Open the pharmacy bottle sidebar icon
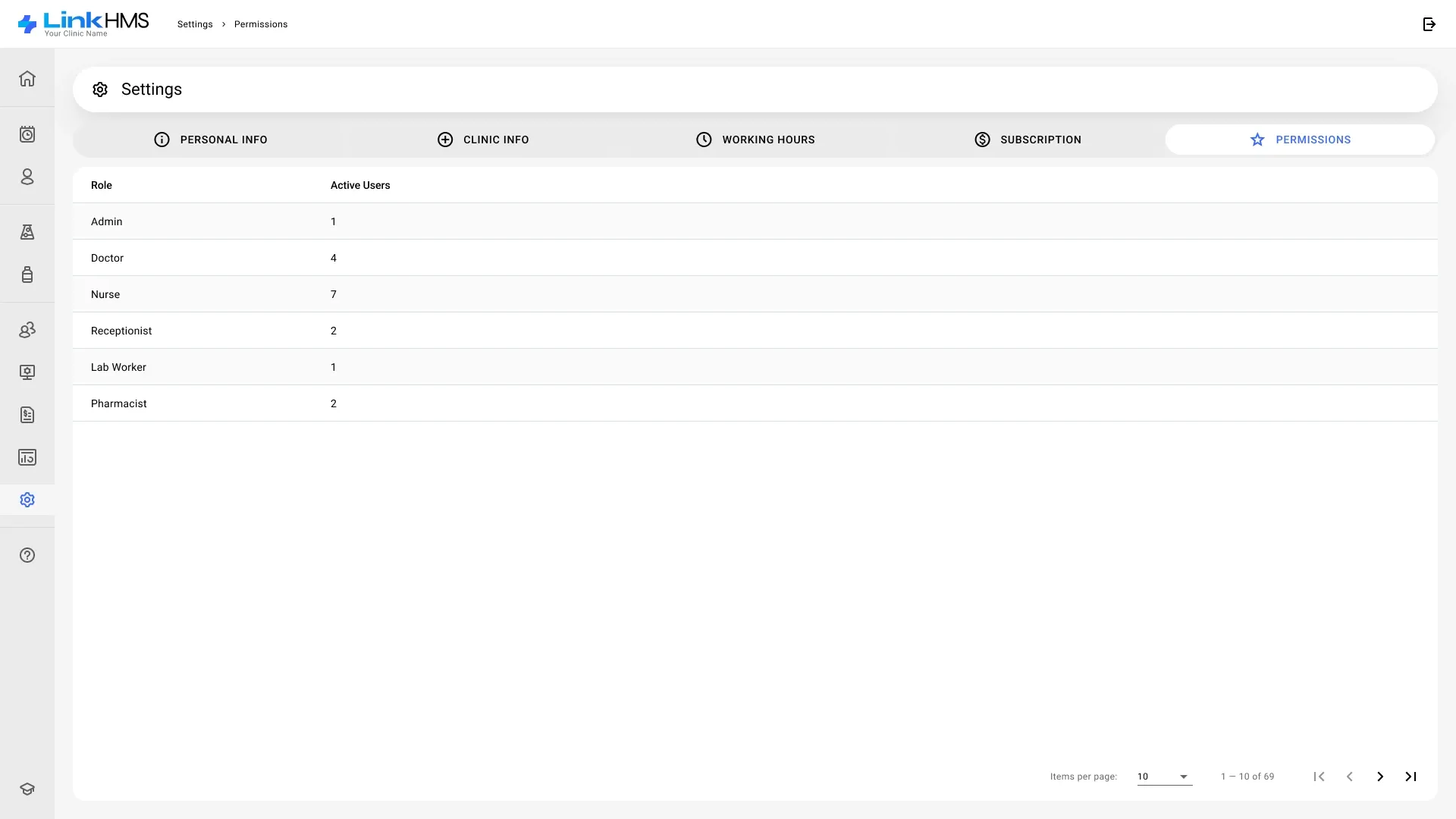1456x819 pixels. (x=27, y=275)
